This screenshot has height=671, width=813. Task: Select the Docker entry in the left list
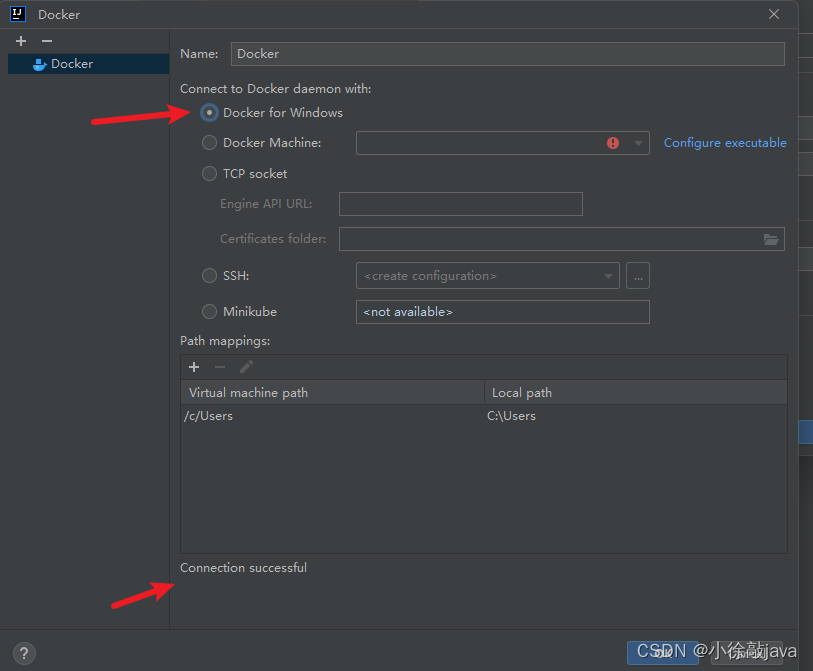pos(88,64)
